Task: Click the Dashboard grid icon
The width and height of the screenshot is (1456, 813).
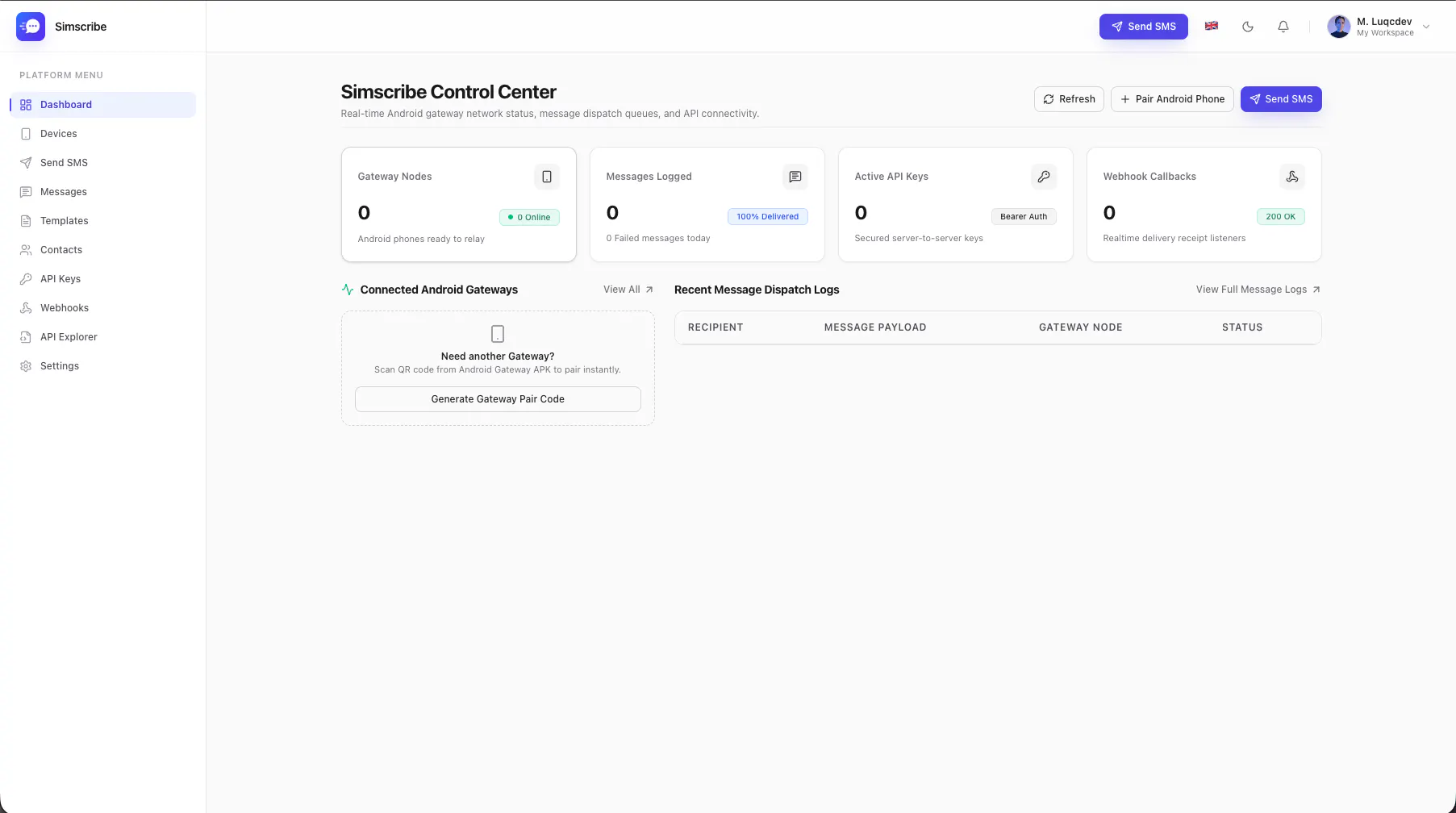Action: click(x=26, y=105)
